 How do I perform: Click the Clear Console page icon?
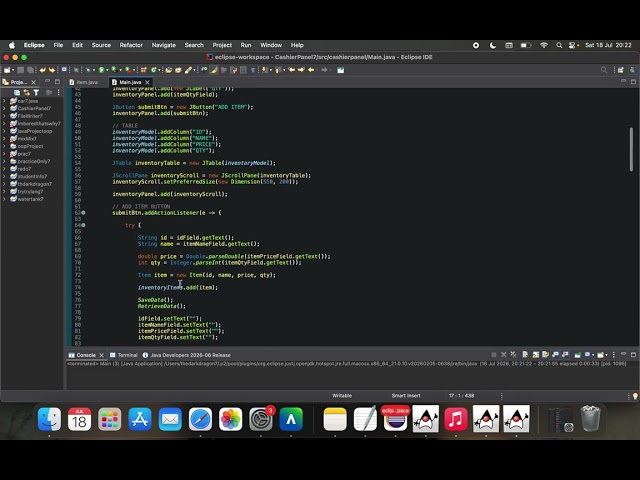click(525, 355)
